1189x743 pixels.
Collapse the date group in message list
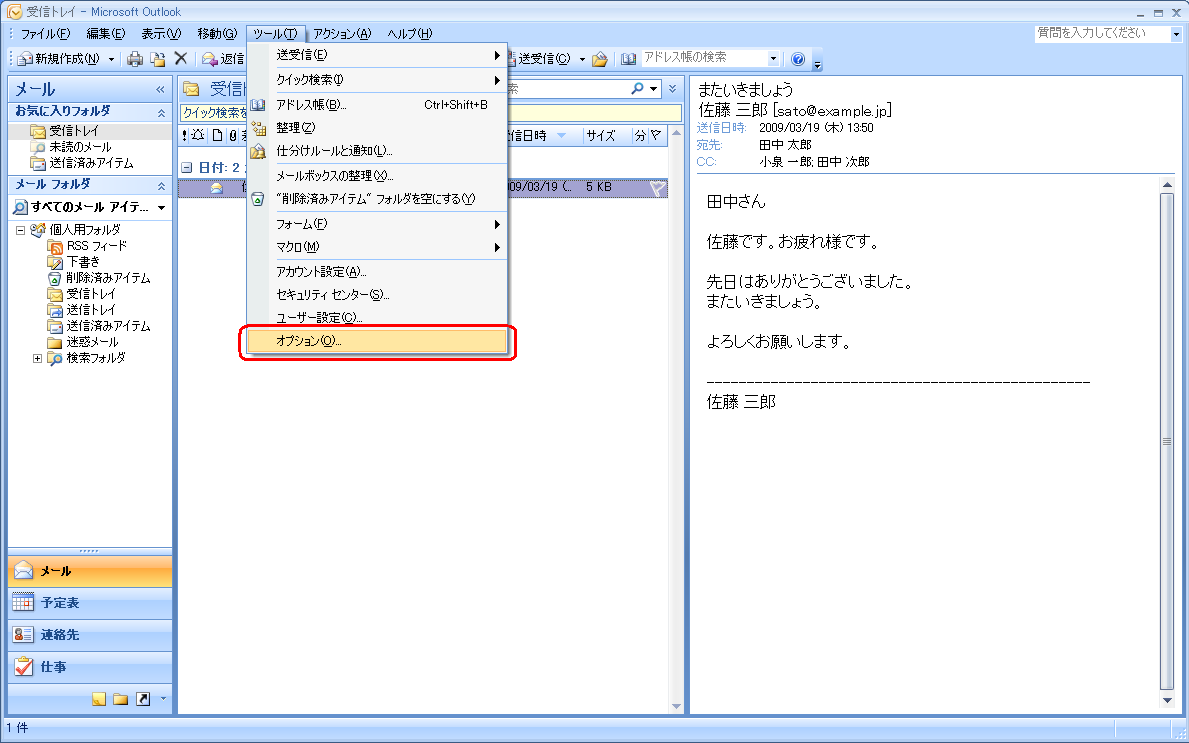point(186,167)
